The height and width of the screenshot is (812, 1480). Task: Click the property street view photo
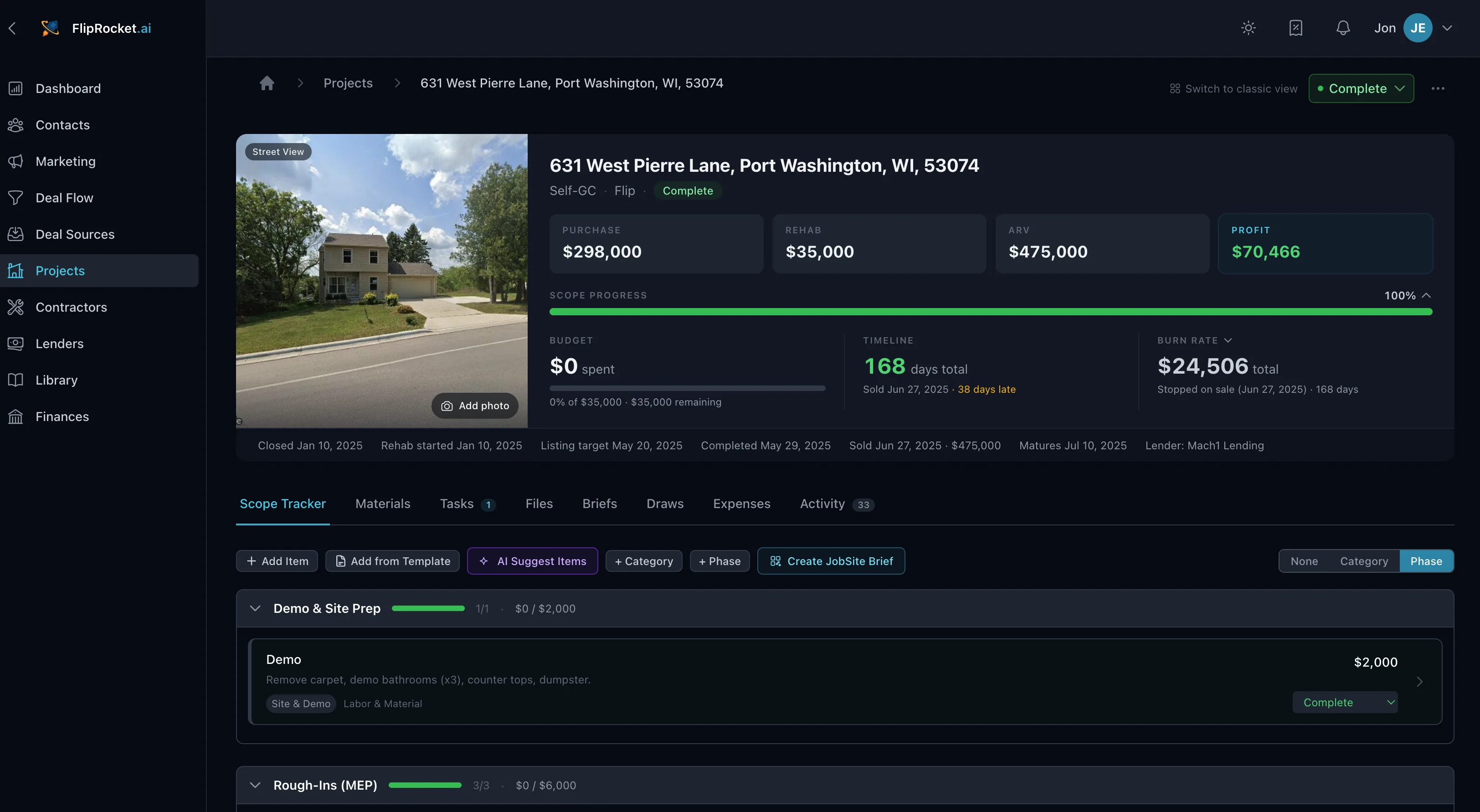click(x=381, y=281)
